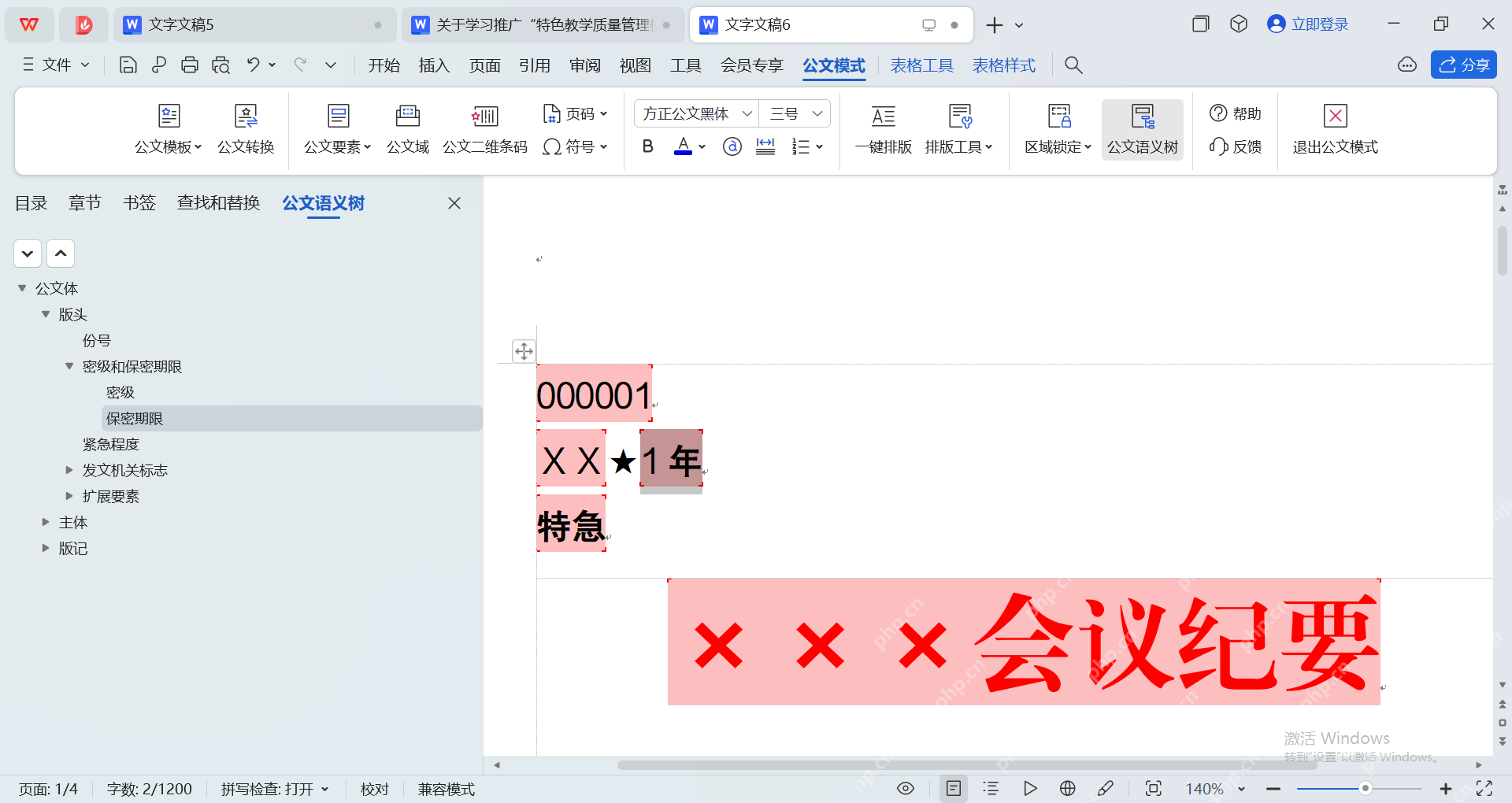Click the 立即登录 login button

[1308, 24]
